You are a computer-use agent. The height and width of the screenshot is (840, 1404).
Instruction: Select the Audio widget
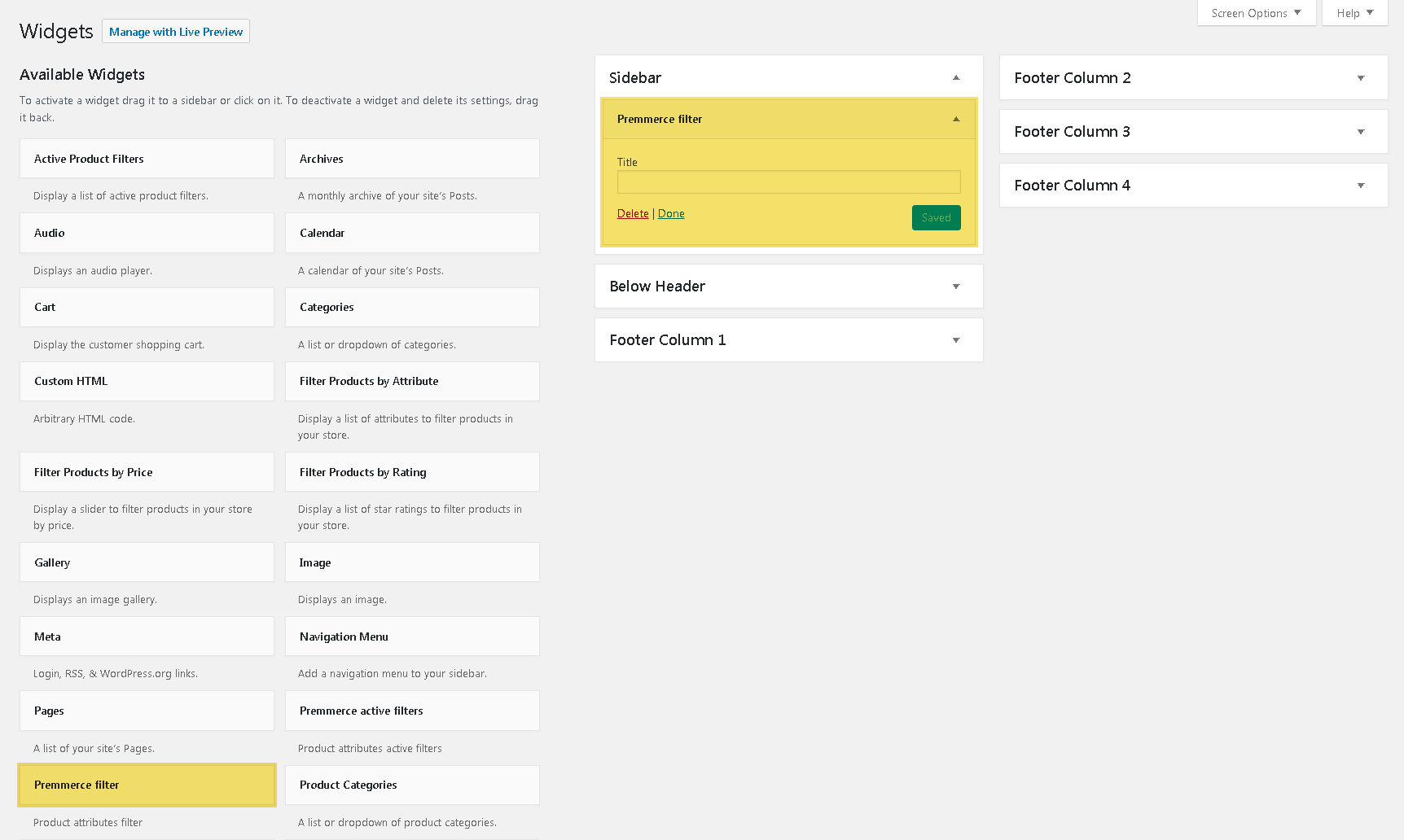147,233
